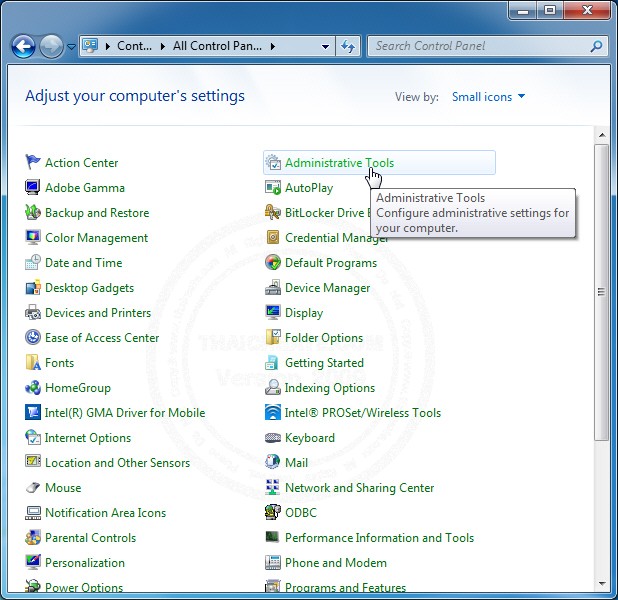Click the Keyboard icon
618x600 pixels.
coord(273,437)
